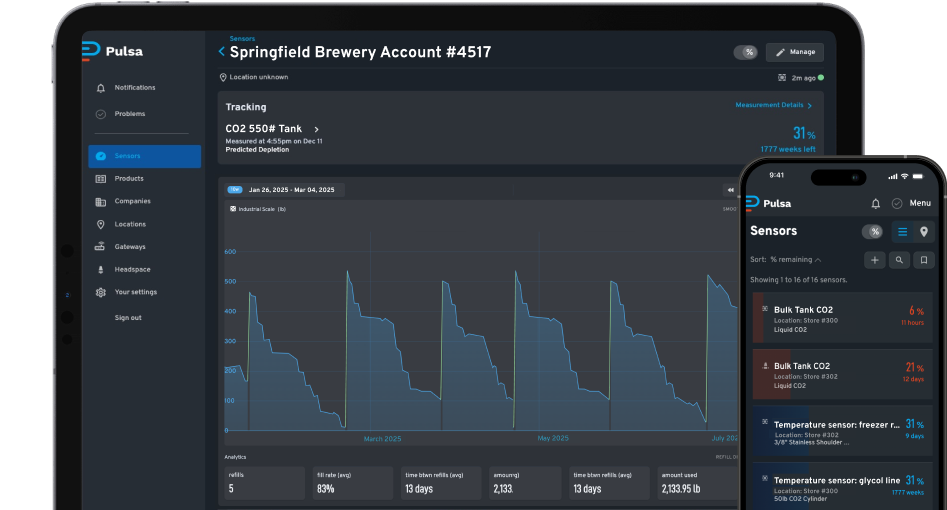Click the Manage button

(x=795, y=52)
